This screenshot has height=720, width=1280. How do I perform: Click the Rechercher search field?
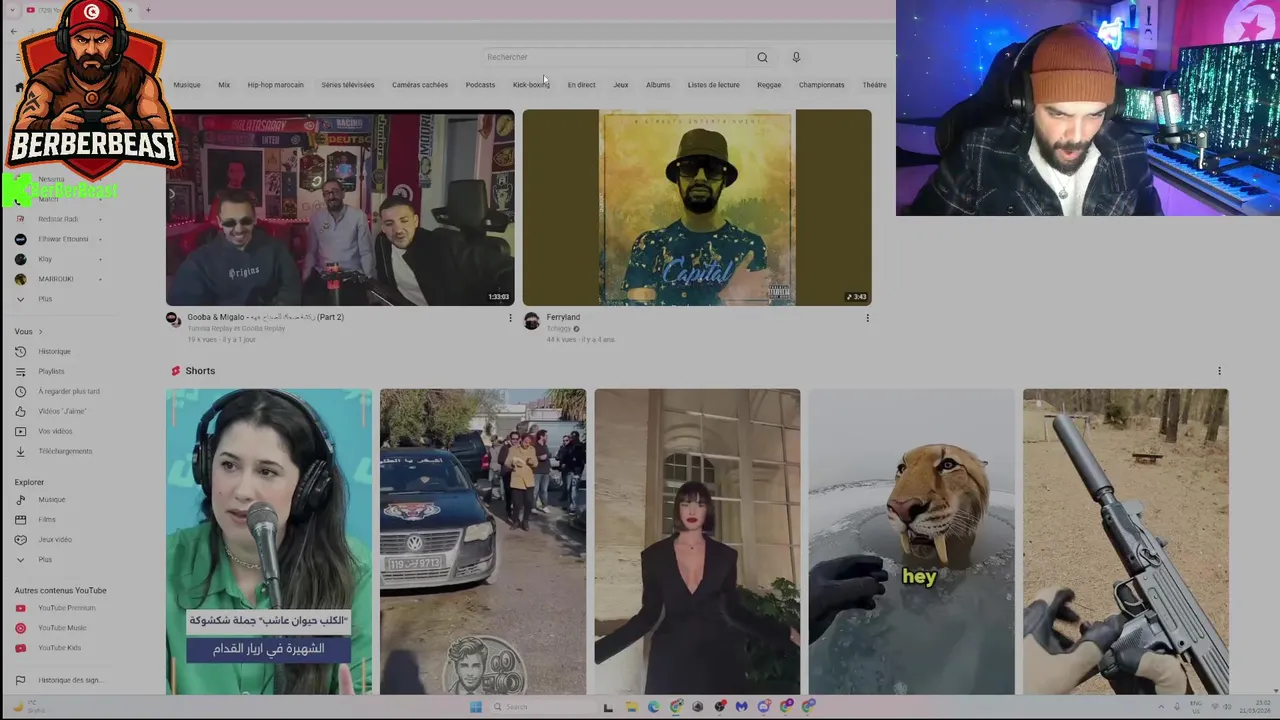click(615, 57)
